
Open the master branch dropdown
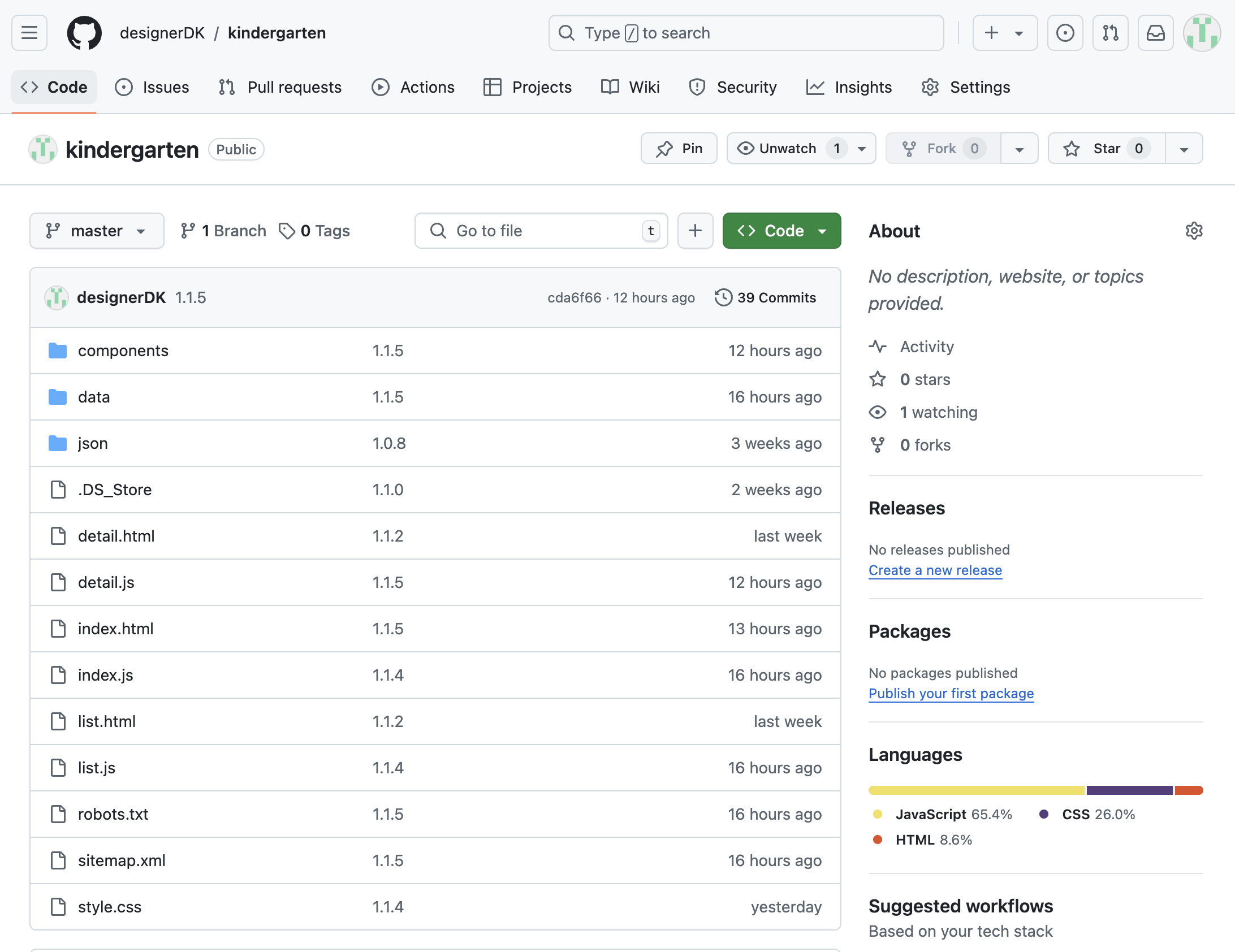click(97, 231)
